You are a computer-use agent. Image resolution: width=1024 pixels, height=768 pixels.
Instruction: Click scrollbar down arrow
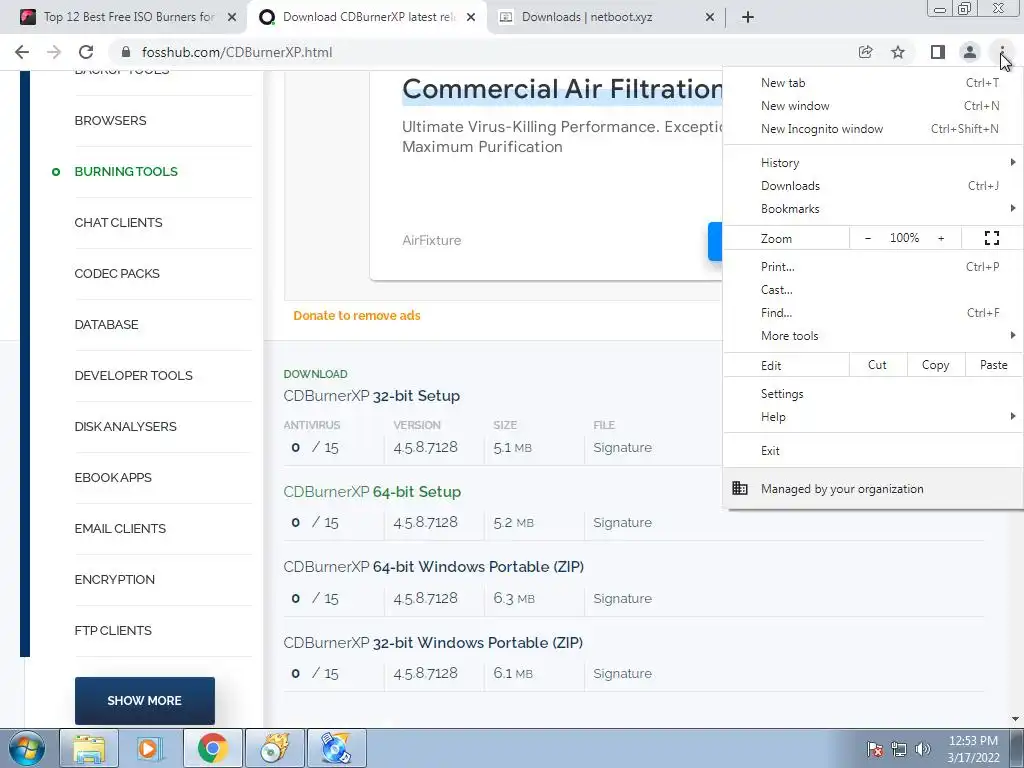click(x=1015, y=719)
